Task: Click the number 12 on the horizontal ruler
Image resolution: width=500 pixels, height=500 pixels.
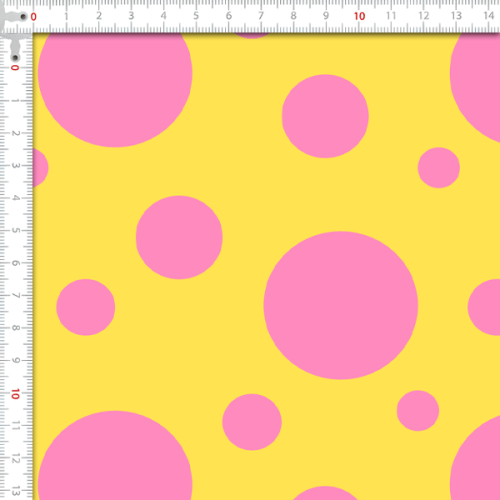Action: click(x=424, y=16)
